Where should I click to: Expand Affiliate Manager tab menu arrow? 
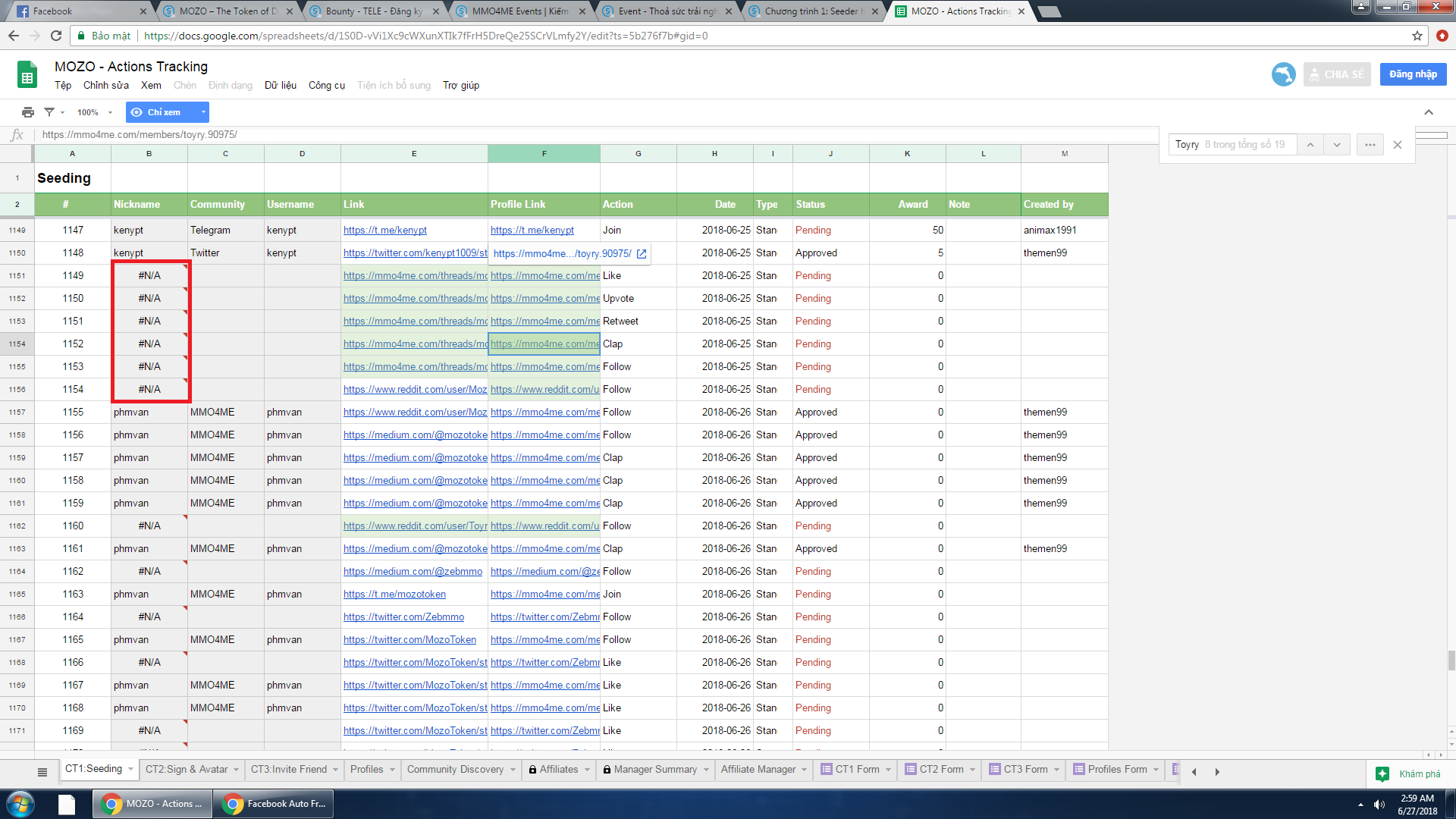(x=805, y=770)
